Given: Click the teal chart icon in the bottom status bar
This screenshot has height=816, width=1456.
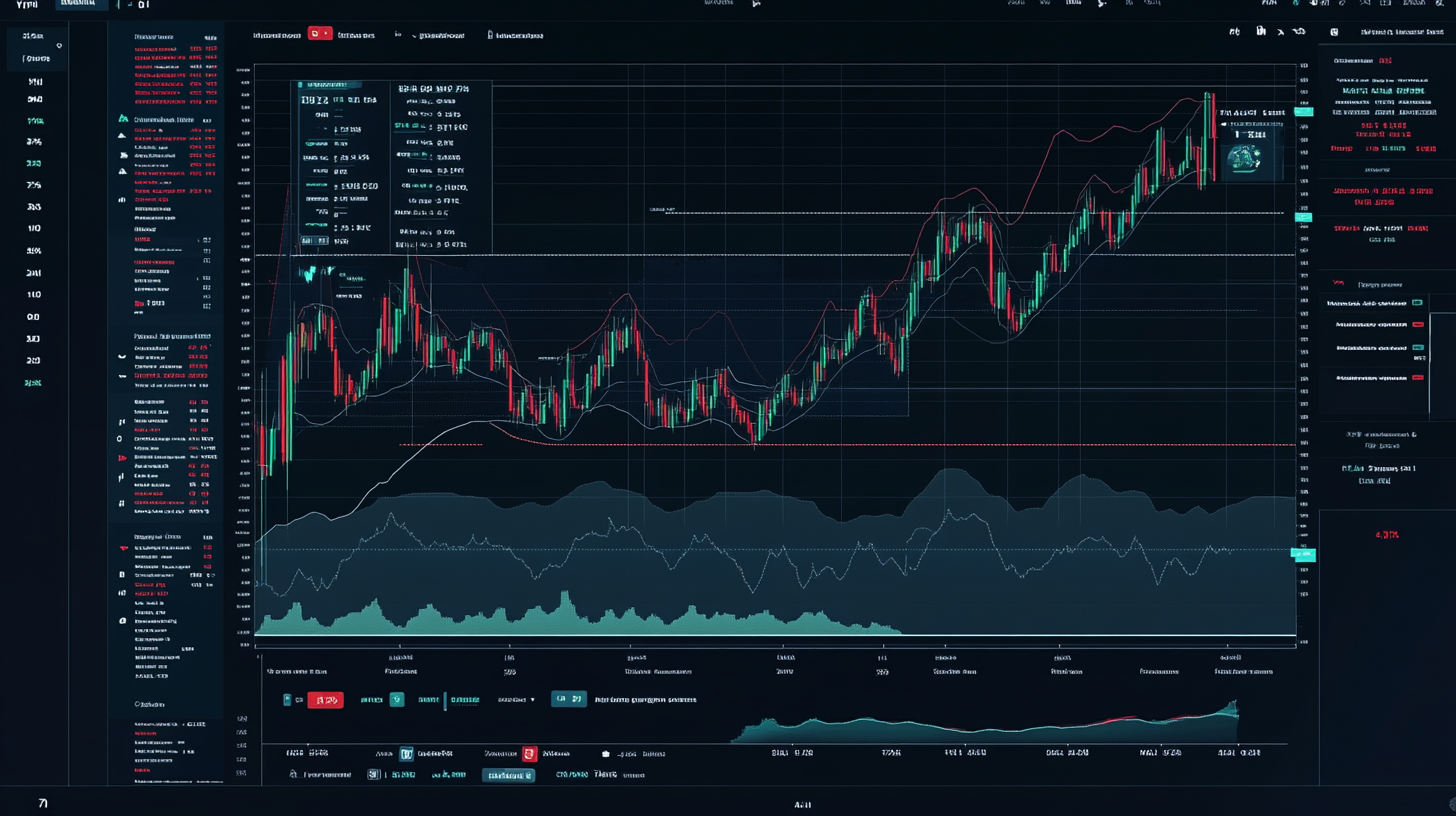Looking at the screenshot, I should tap(407, 753).
